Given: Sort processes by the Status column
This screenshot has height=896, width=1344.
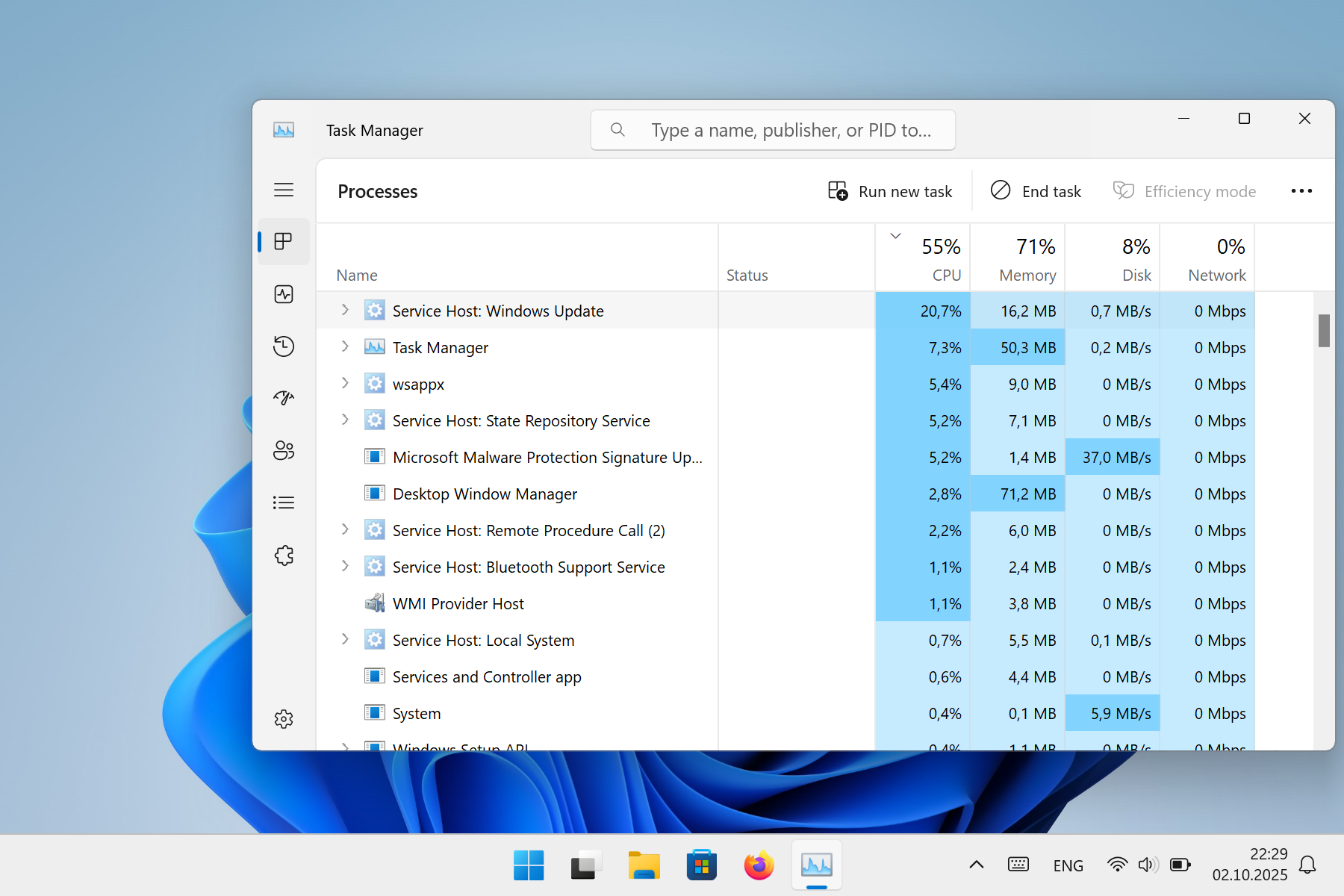Looking at the screenshot, I should coord(797,258).
